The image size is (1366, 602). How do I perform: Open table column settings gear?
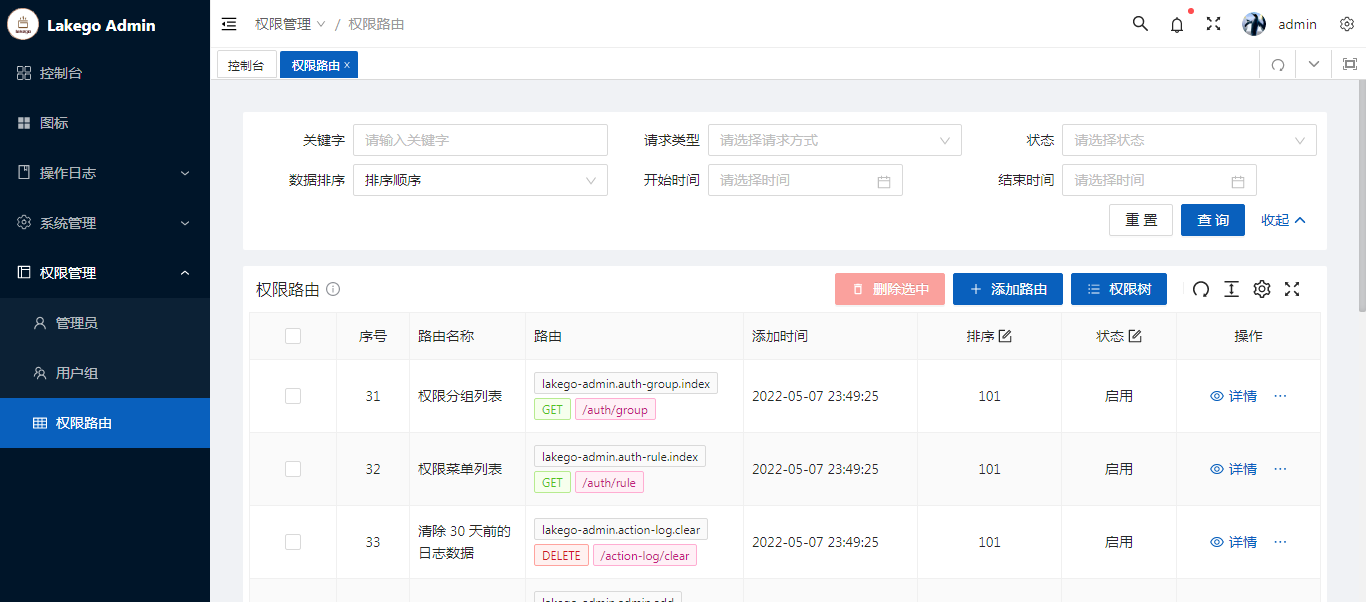pyautogui.click(x=1262, y=289)
